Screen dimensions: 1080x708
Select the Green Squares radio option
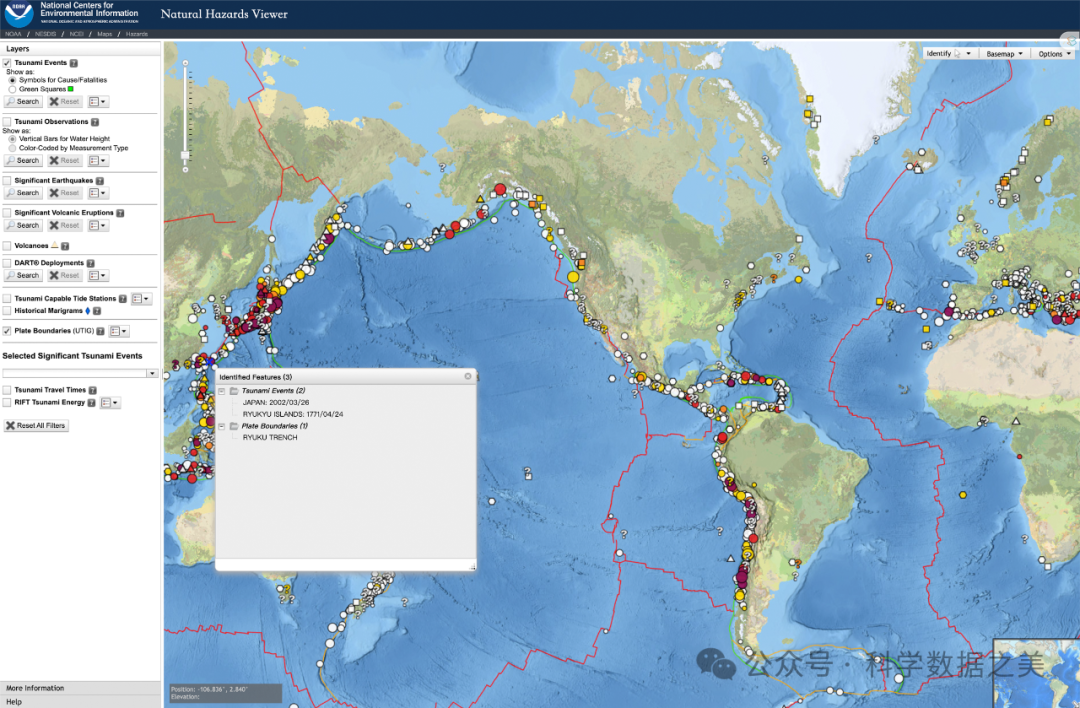12,89
